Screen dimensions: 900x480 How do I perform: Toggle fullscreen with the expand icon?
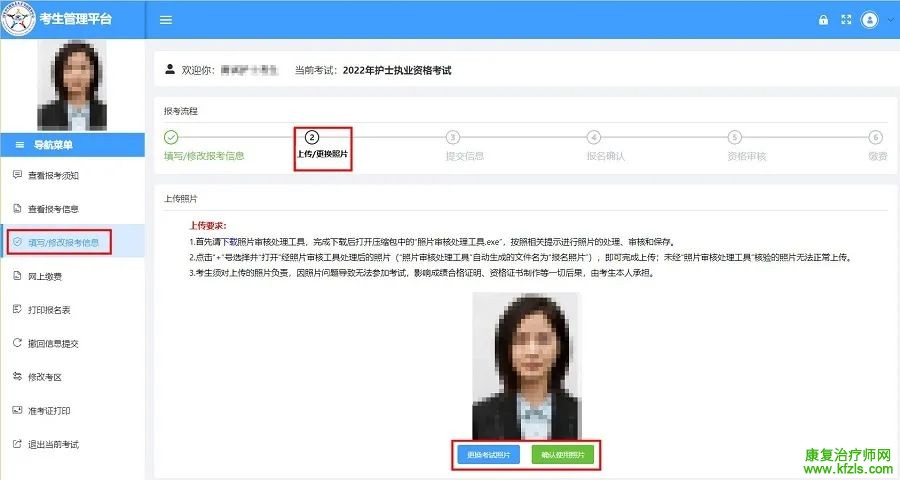pyautogui.click(x=846, y=20)
